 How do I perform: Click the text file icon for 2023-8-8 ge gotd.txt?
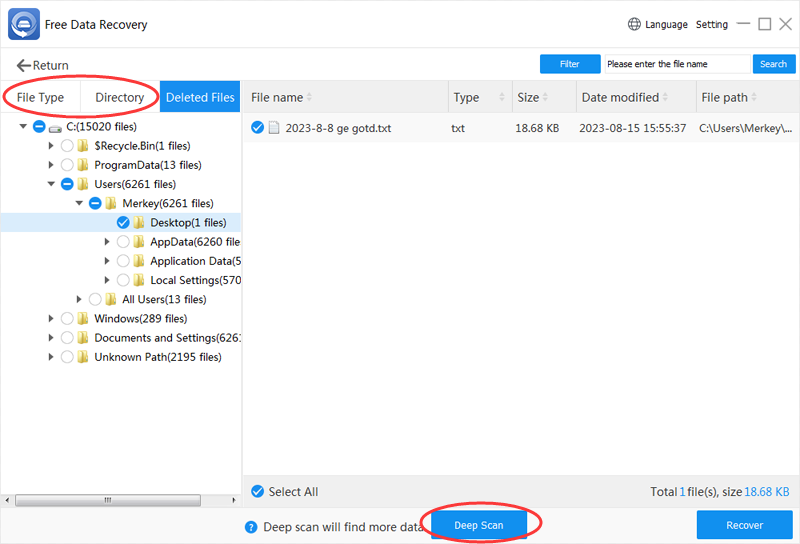[273, 128]
